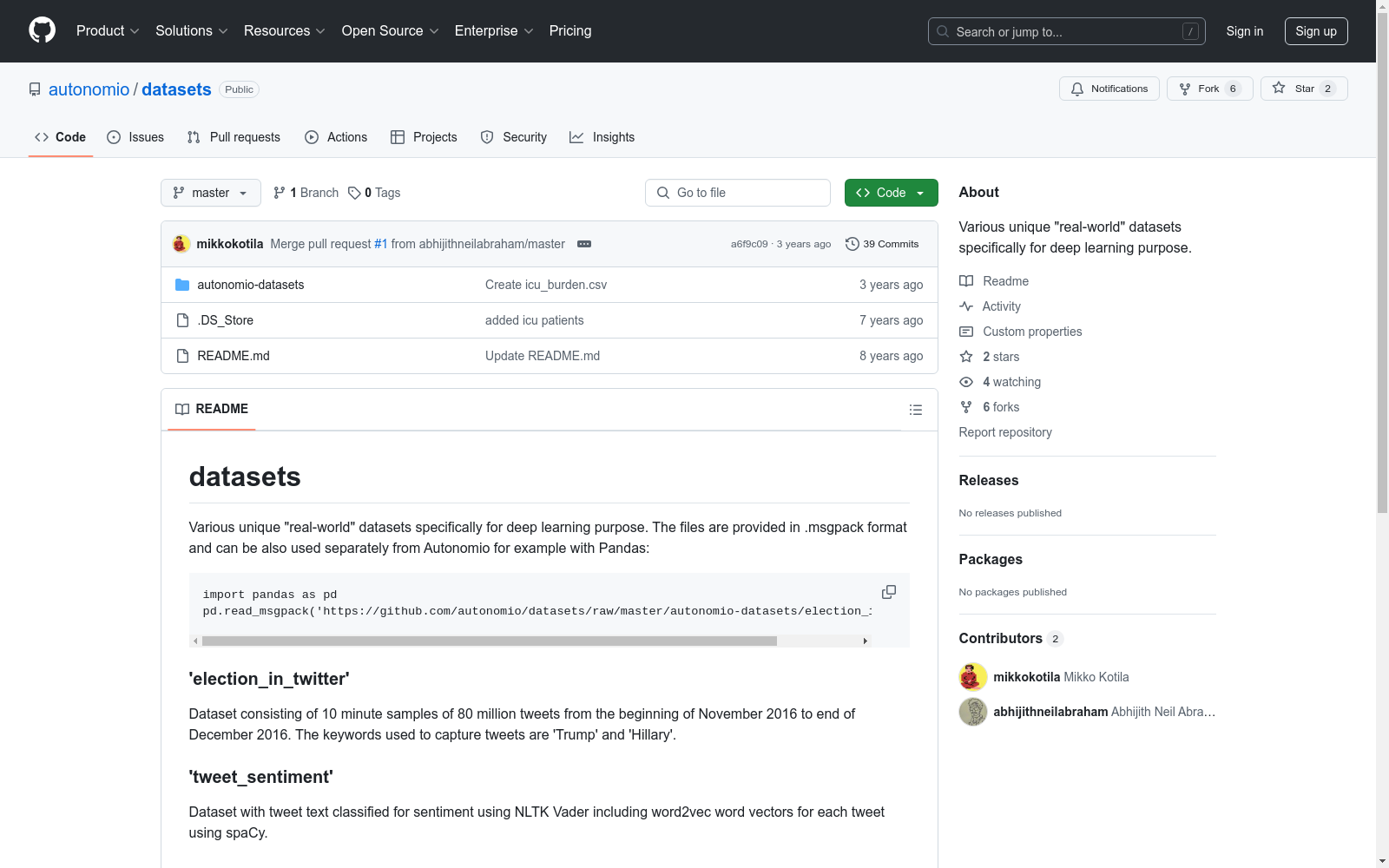This screenshot has height=868, width=1389.
Task: Go to Pricing page
Action: (x=570, y=30)
